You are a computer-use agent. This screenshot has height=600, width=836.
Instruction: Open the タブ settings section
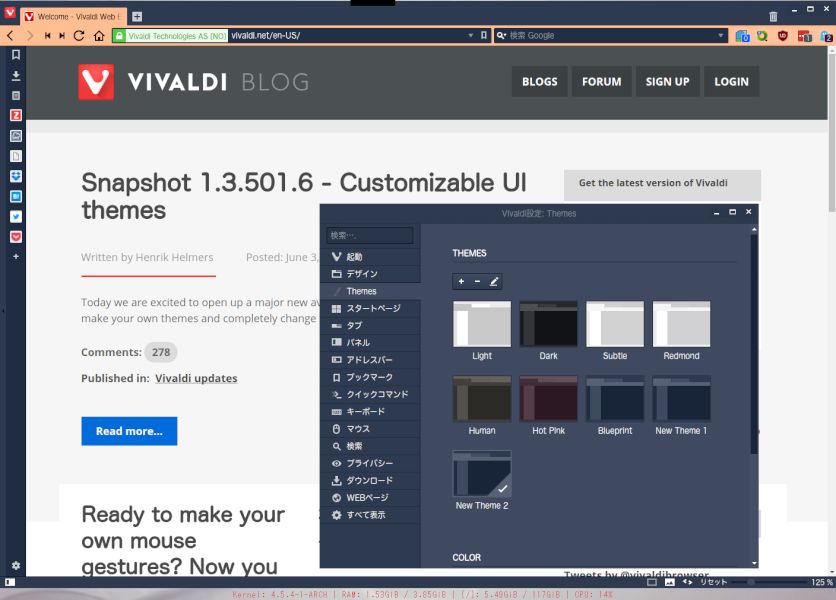click(370, 325)
